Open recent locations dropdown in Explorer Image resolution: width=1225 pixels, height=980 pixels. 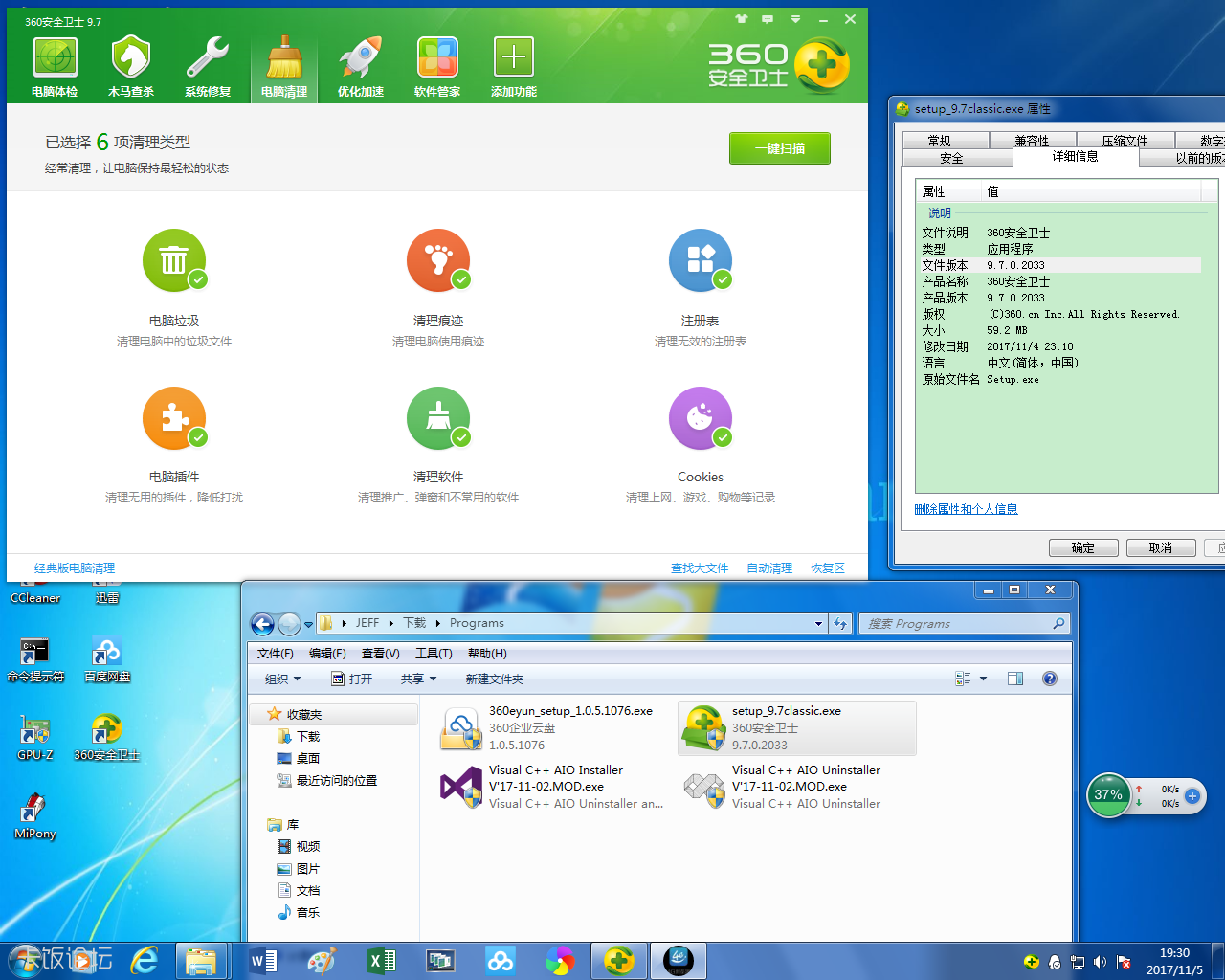[x=308, y=625]
